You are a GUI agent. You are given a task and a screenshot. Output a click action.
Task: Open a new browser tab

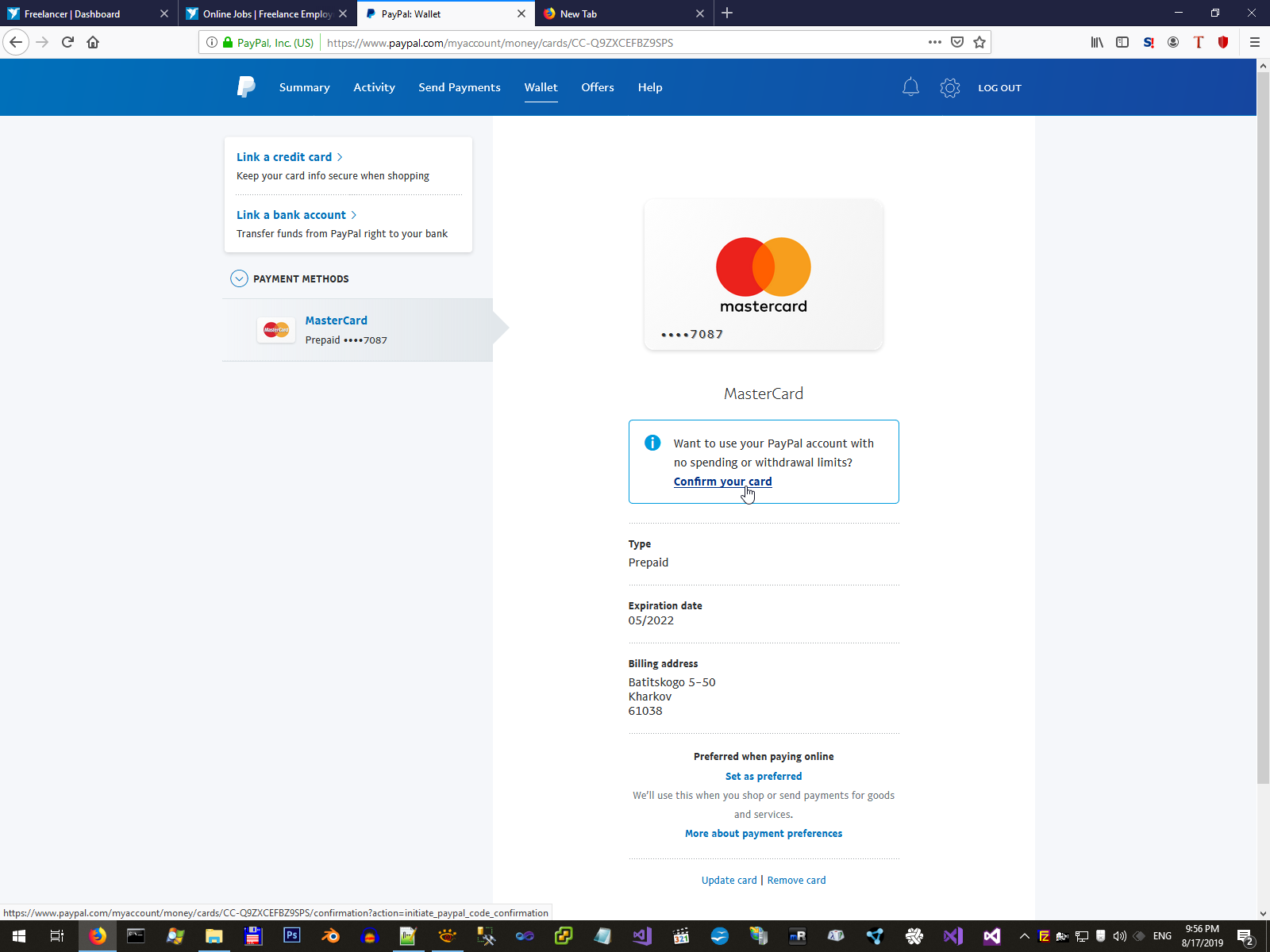coord(727,13)
